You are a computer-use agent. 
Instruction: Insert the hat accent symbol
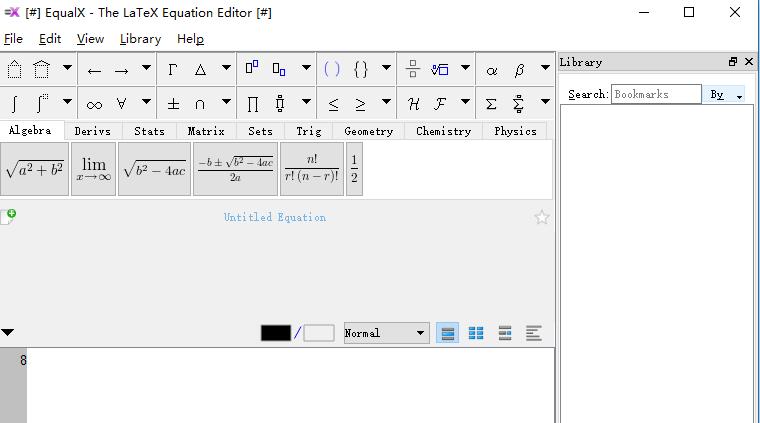(x=15, y=69)
